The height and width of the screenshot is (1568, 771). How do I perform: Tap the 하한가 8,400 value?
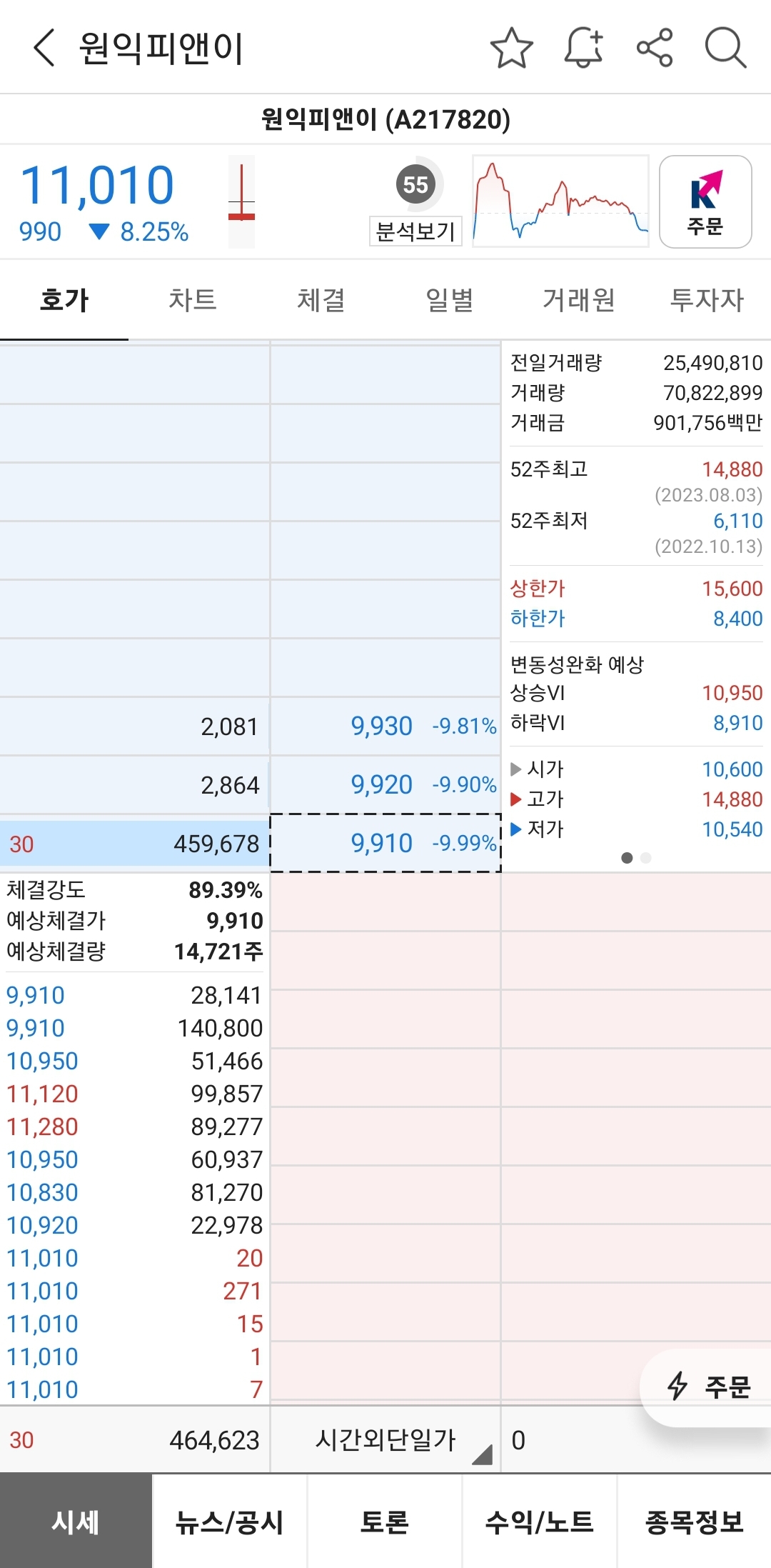pos(737,619)
